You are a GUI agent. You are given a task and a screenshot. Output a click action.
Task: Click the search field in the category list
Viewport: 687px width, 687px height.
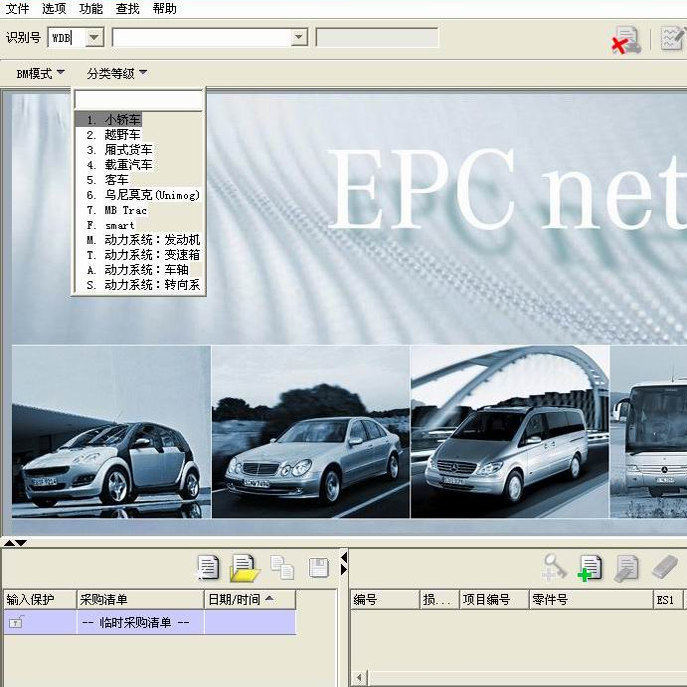138,100
